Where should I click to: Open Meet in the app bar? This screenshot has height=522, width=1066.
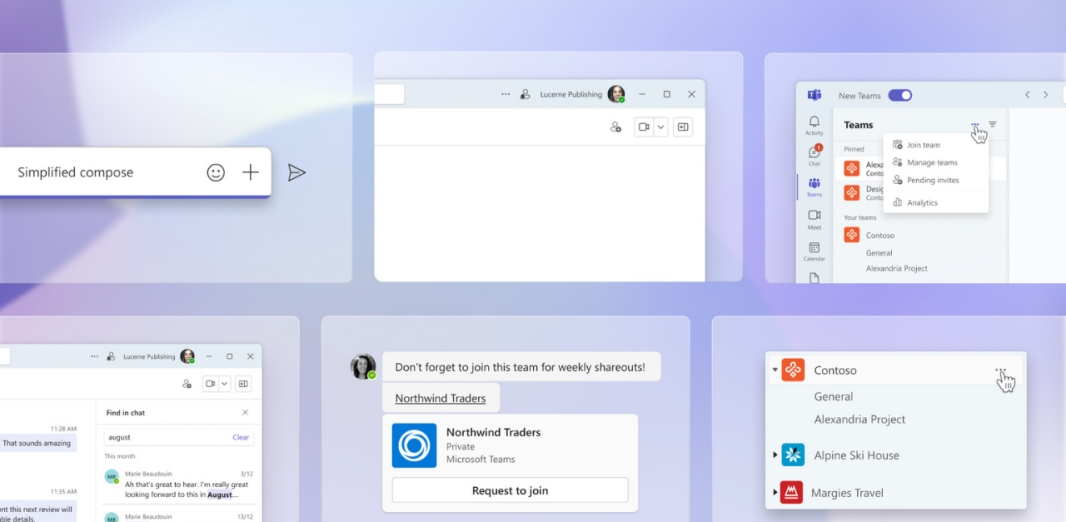[x=814, y=220]
